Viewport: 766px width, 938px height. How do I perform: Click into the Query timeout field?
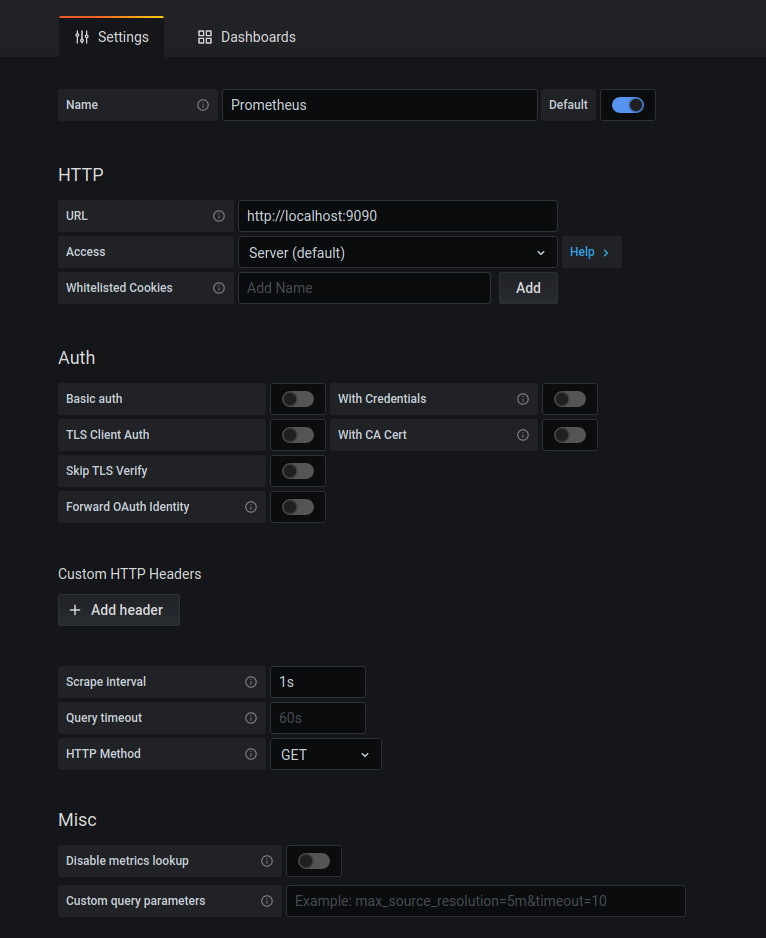pyautogui.click(x=317, y=718)
